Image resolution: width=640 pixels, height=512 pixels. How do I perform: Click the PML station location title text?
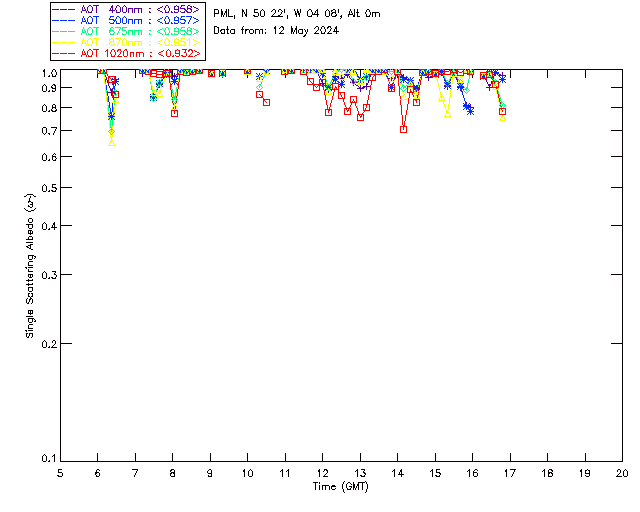click(297, 14)
